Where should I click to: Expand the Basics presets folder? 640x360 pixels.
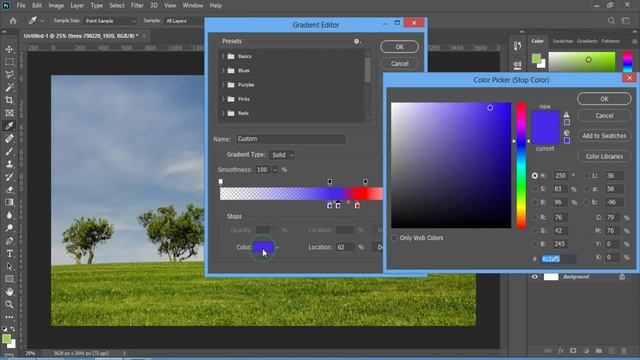(223, 56)
